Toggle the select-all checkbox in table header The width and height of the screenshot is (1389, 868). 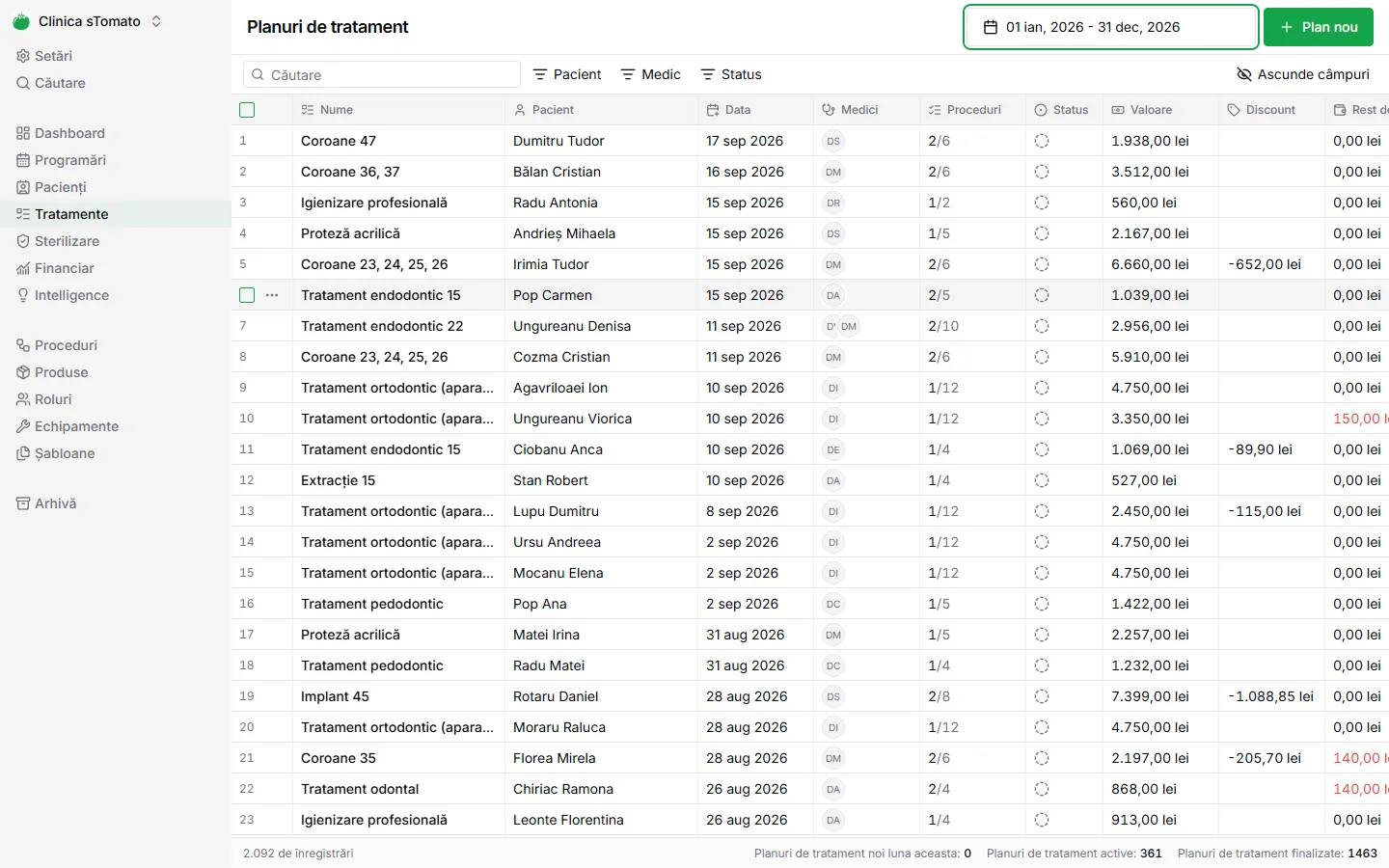pos(247,110)
